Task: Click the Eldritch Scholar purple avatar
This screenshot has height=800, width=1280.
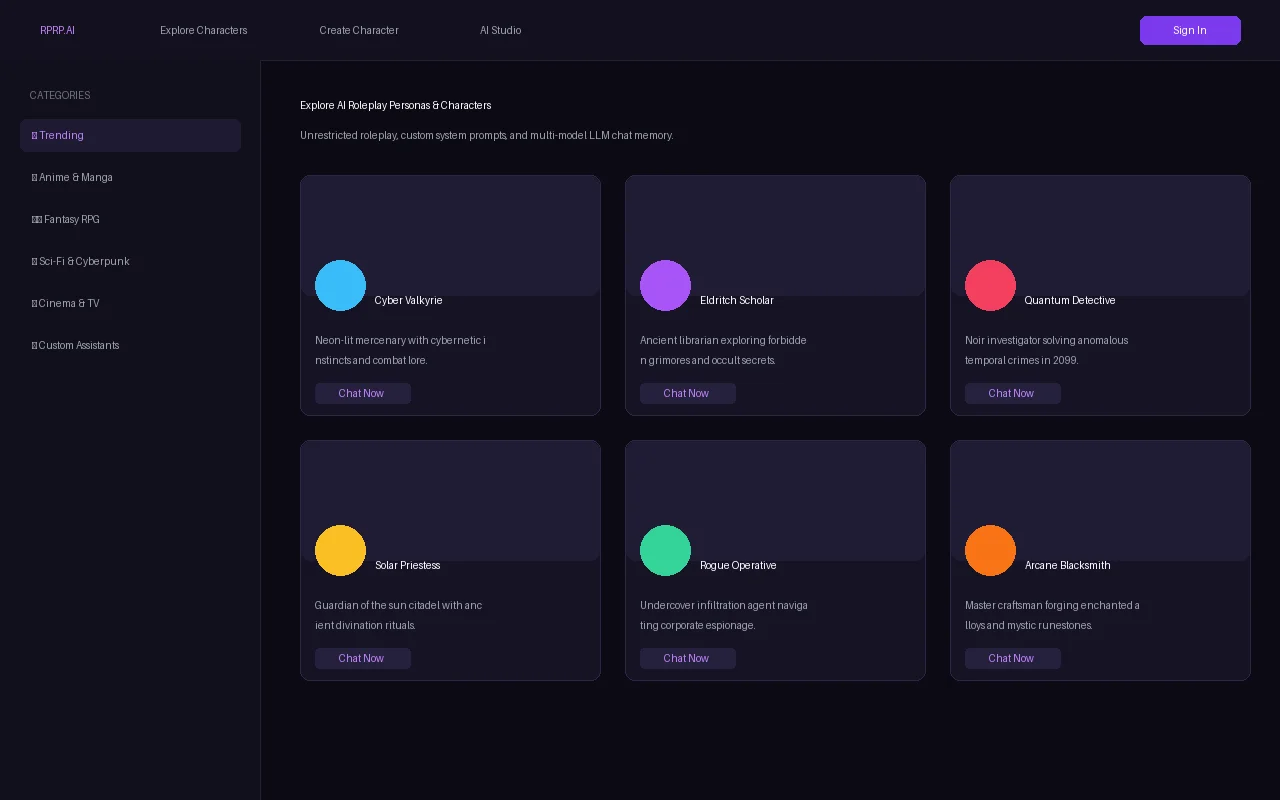Action: point(665,285)
